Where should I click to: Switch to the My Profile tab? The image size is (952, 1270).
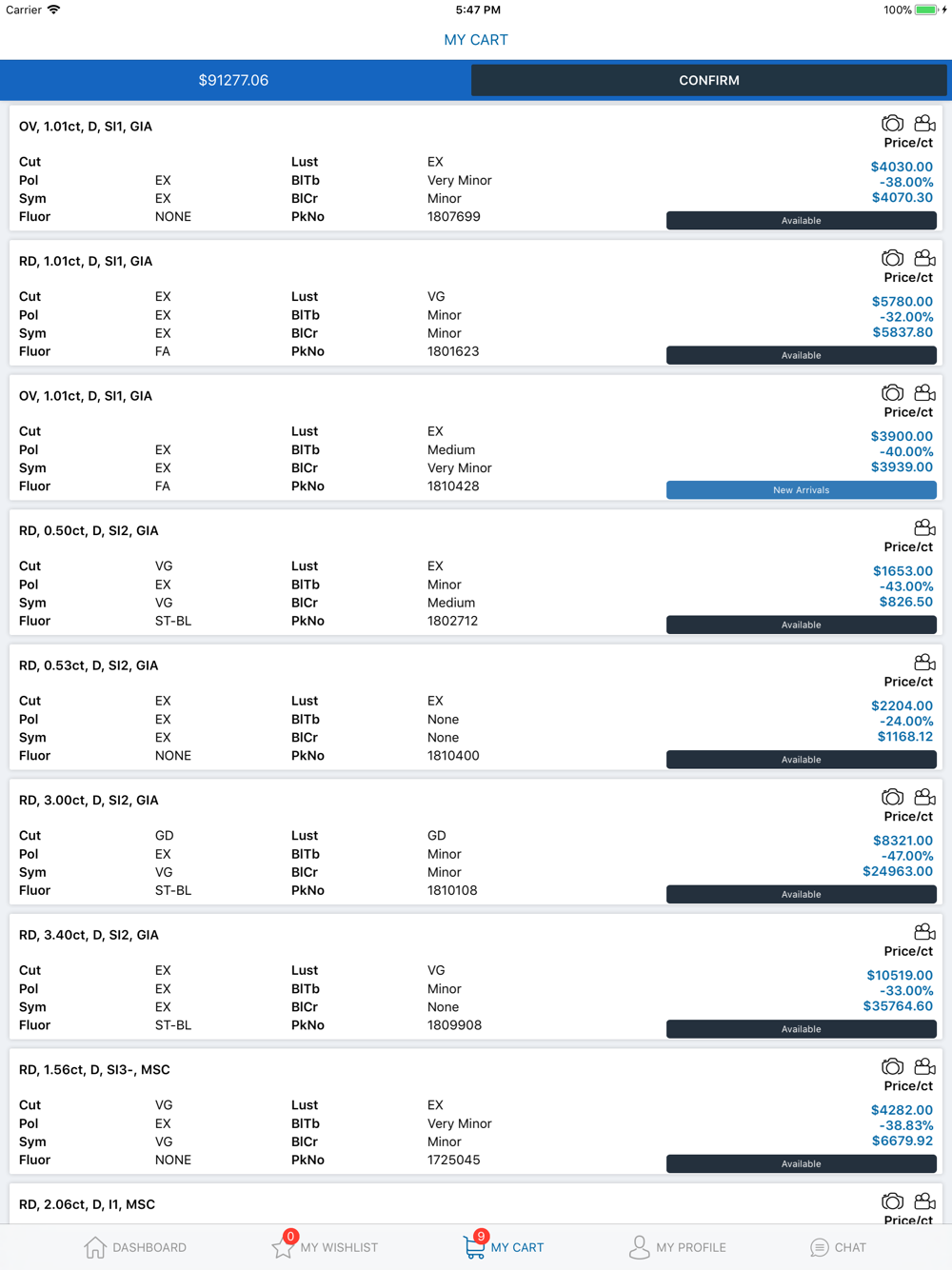(677, 1247)
